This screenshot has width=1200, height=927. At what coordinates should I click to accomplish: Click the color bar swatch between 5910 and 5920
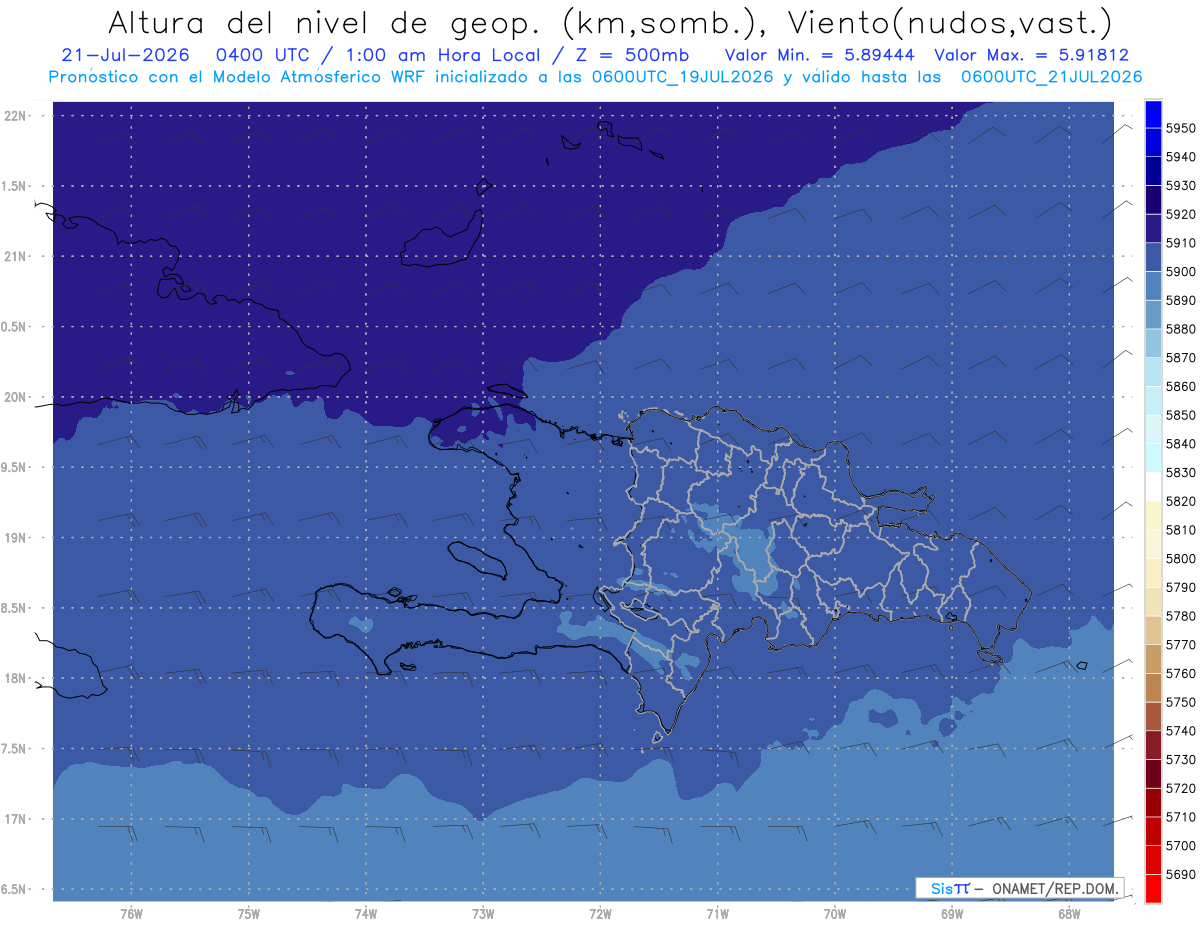pos(1153,229)
